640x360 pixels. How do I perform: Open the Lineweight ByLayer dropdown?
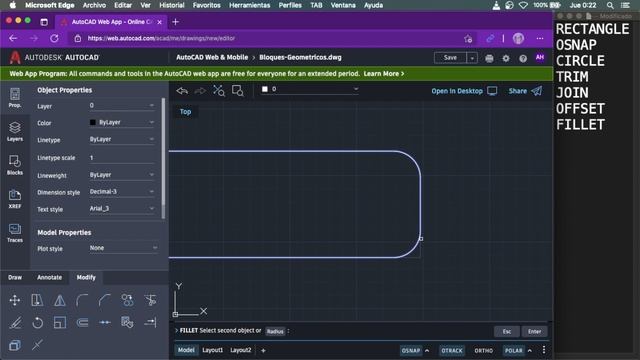(122, 175)
